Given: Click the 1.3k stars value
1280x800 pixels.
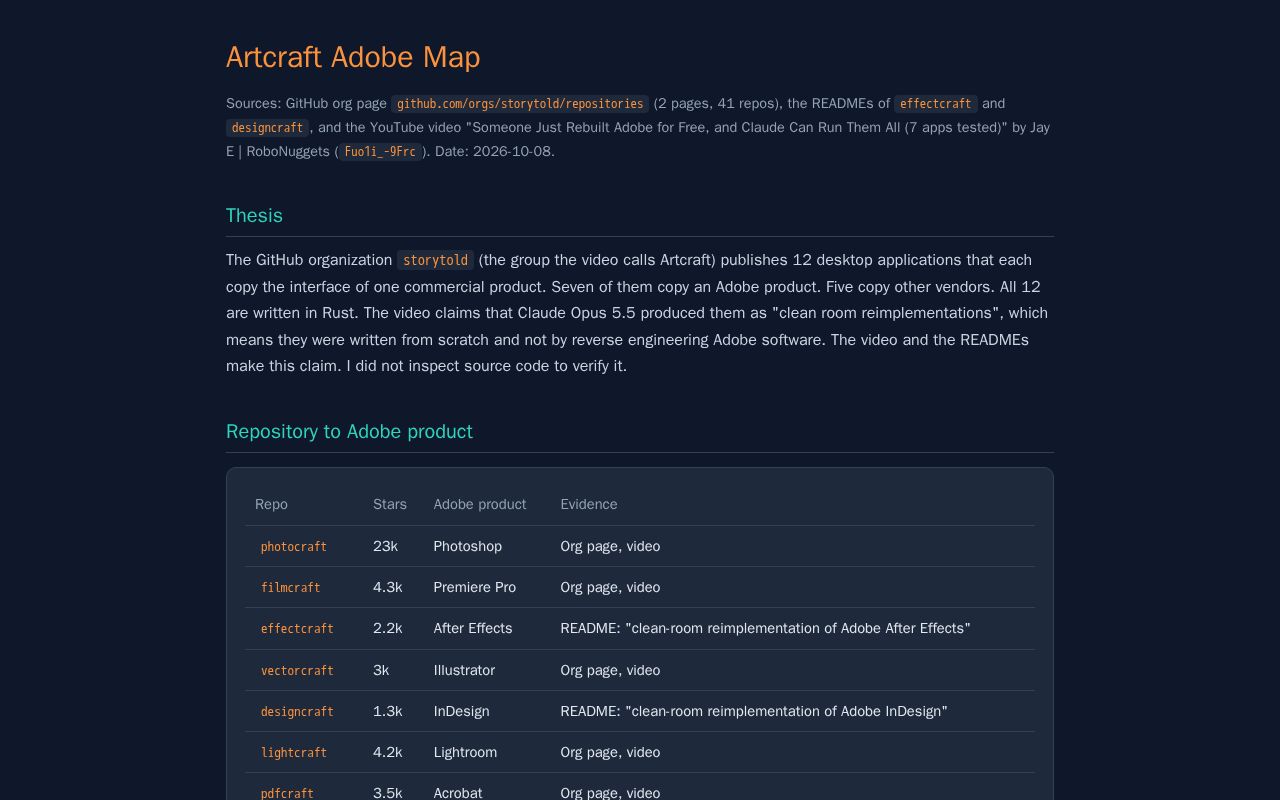Looking at the screenshot, I should (x=388, y=711).
